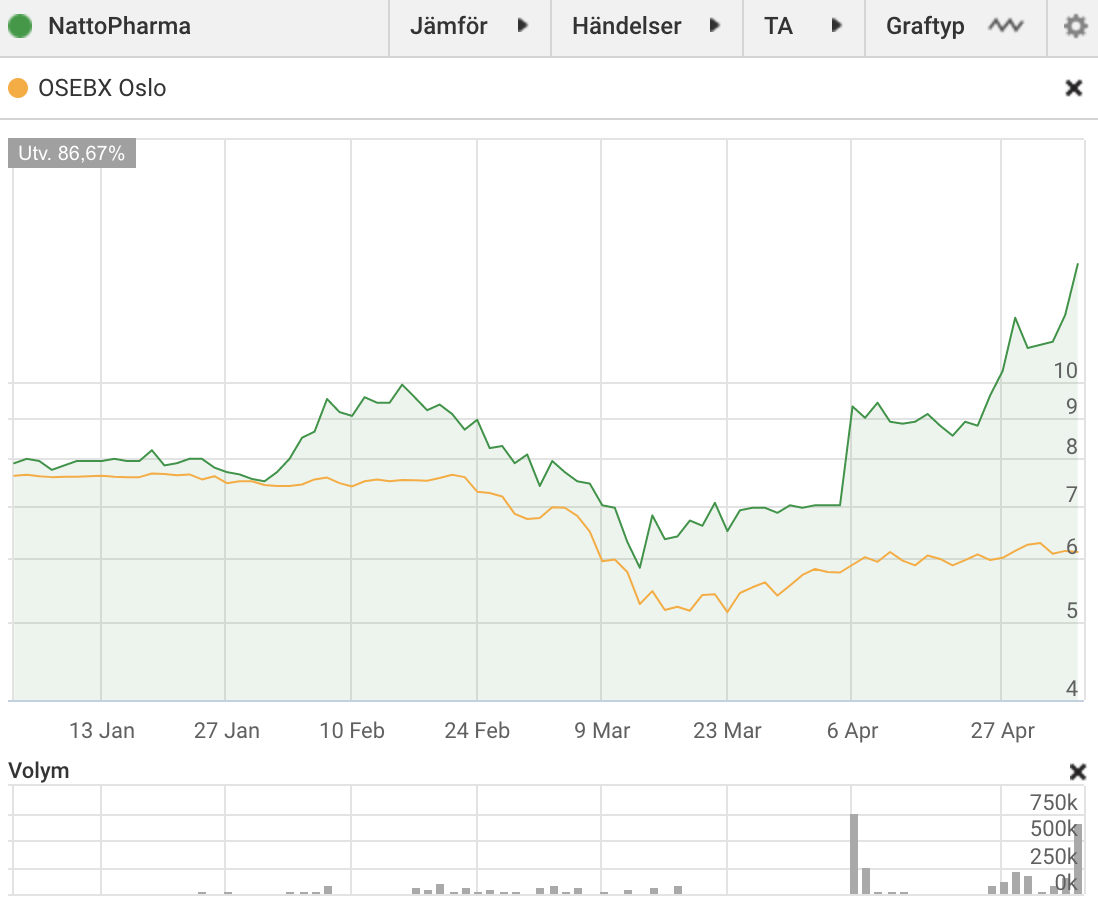Click the 10 Feb date label
This screenshot has height=914, width=1098.
[x=352, y=730]
